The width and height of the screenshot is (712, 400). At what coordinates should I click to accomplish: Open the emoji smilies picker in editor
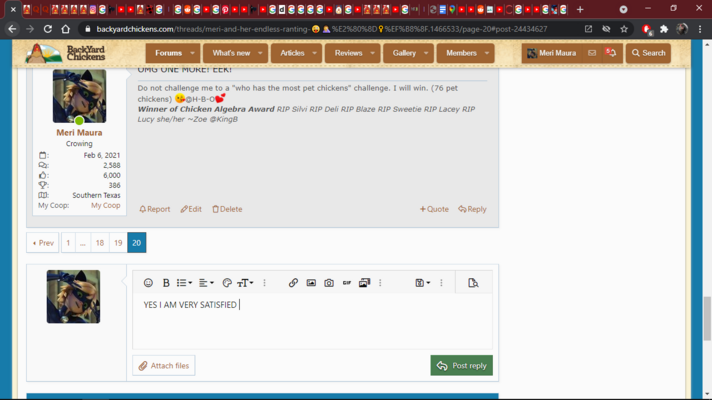pyautogui.click(x=148, y=283)
